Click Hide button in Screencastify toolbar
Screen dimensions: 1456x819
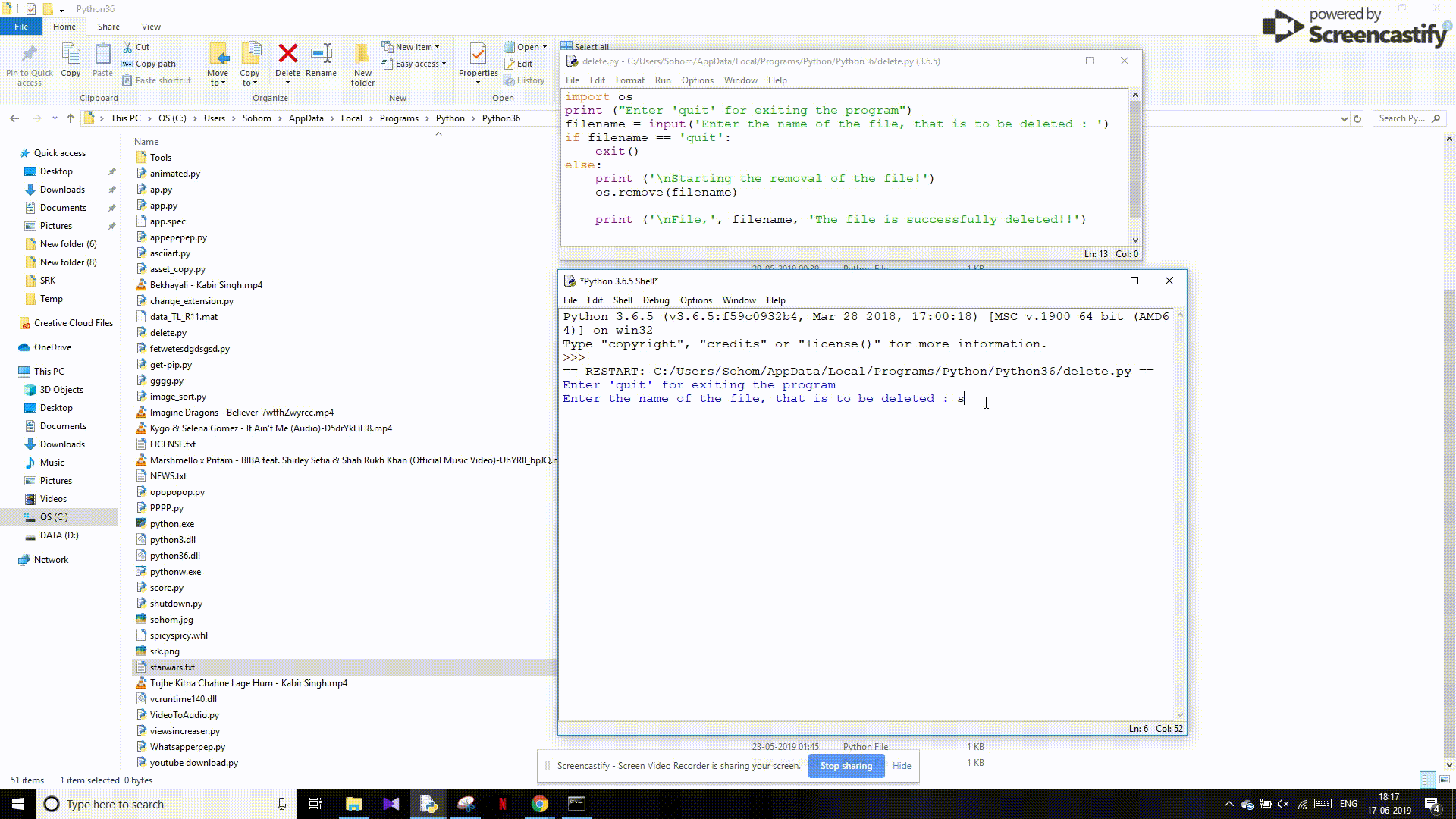(x=901, y=765)
